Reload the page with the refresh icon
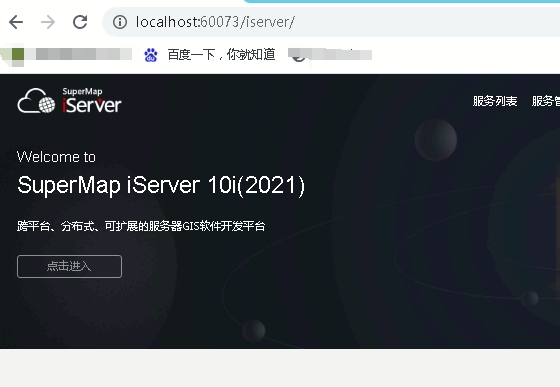Viewport: 560px width, 387px height. [80, 22]
